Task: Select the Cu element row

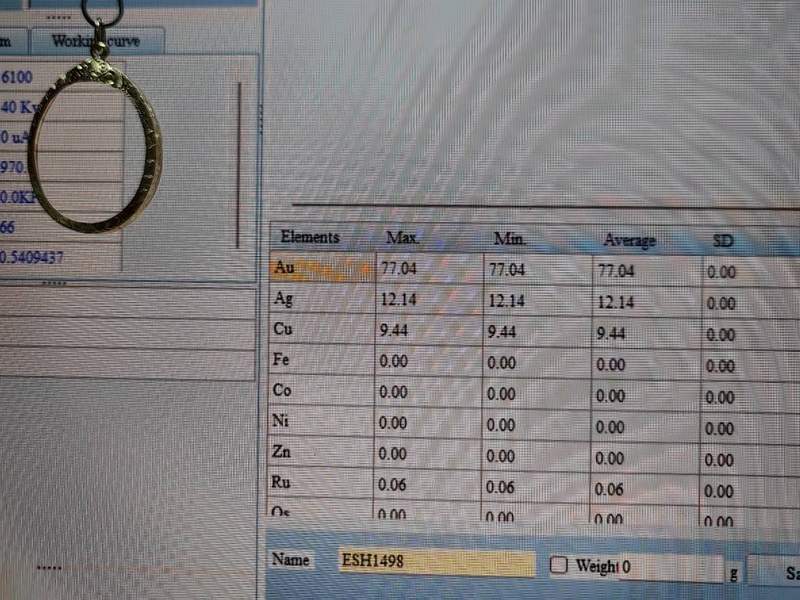Action: pos(320,330)
